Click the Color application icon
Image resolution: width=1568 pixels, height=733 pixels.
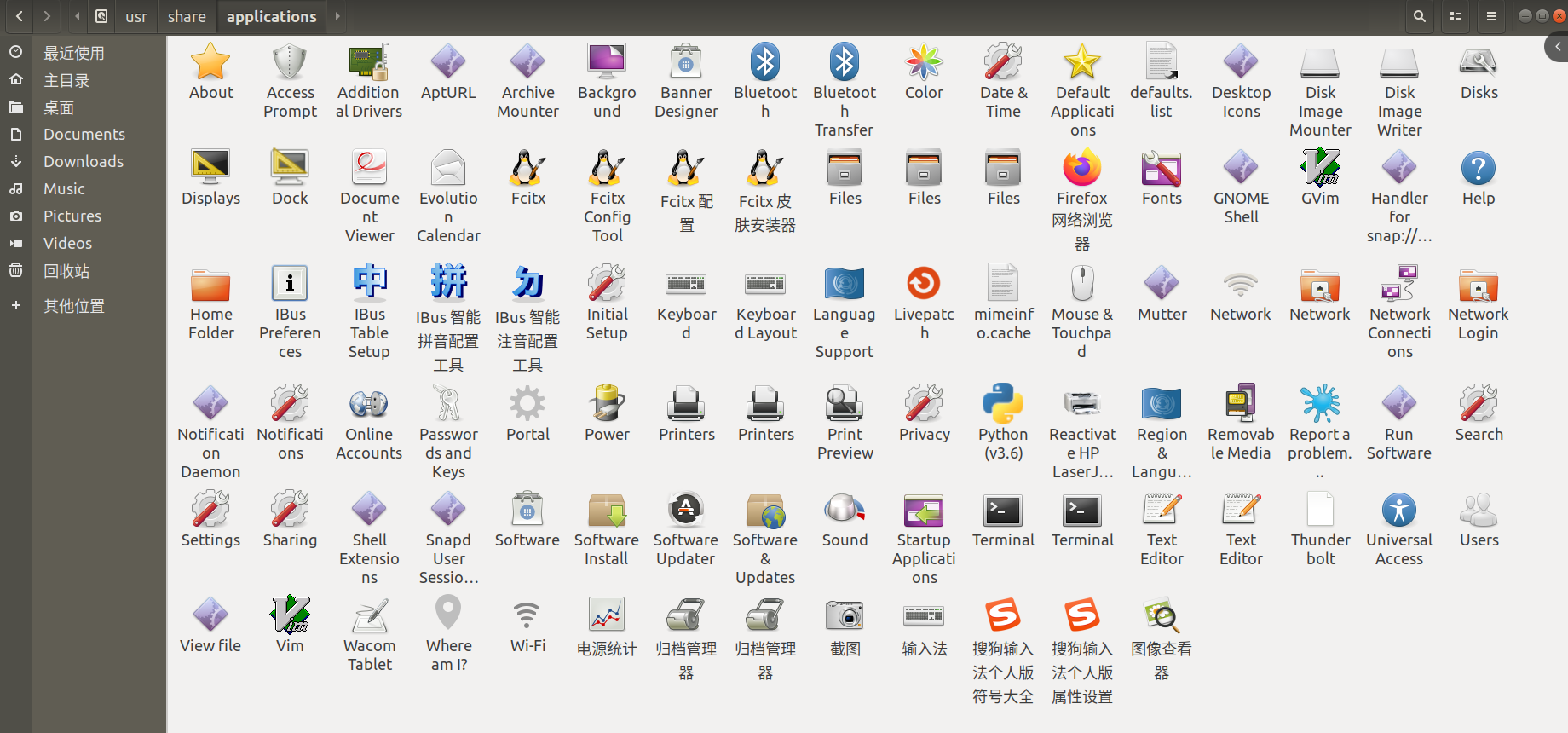924,62
